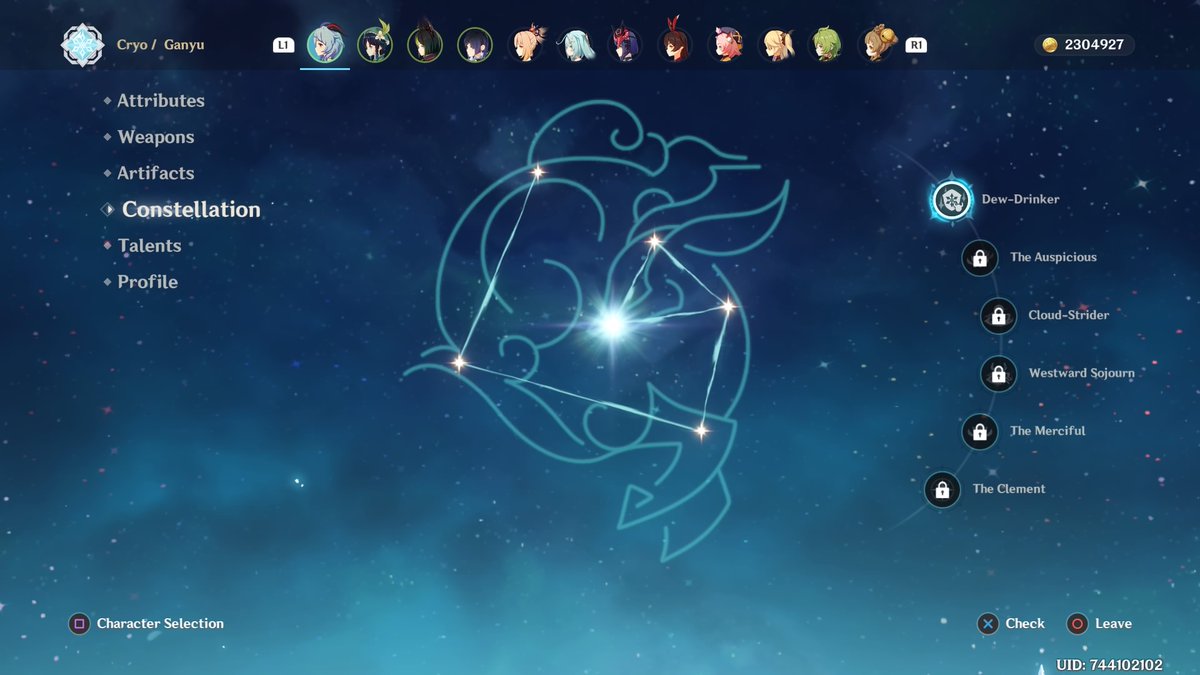Viewport: 1200px width, 675px height.
Task: Select the second portrait with white flower
Action: click(375, 44)
